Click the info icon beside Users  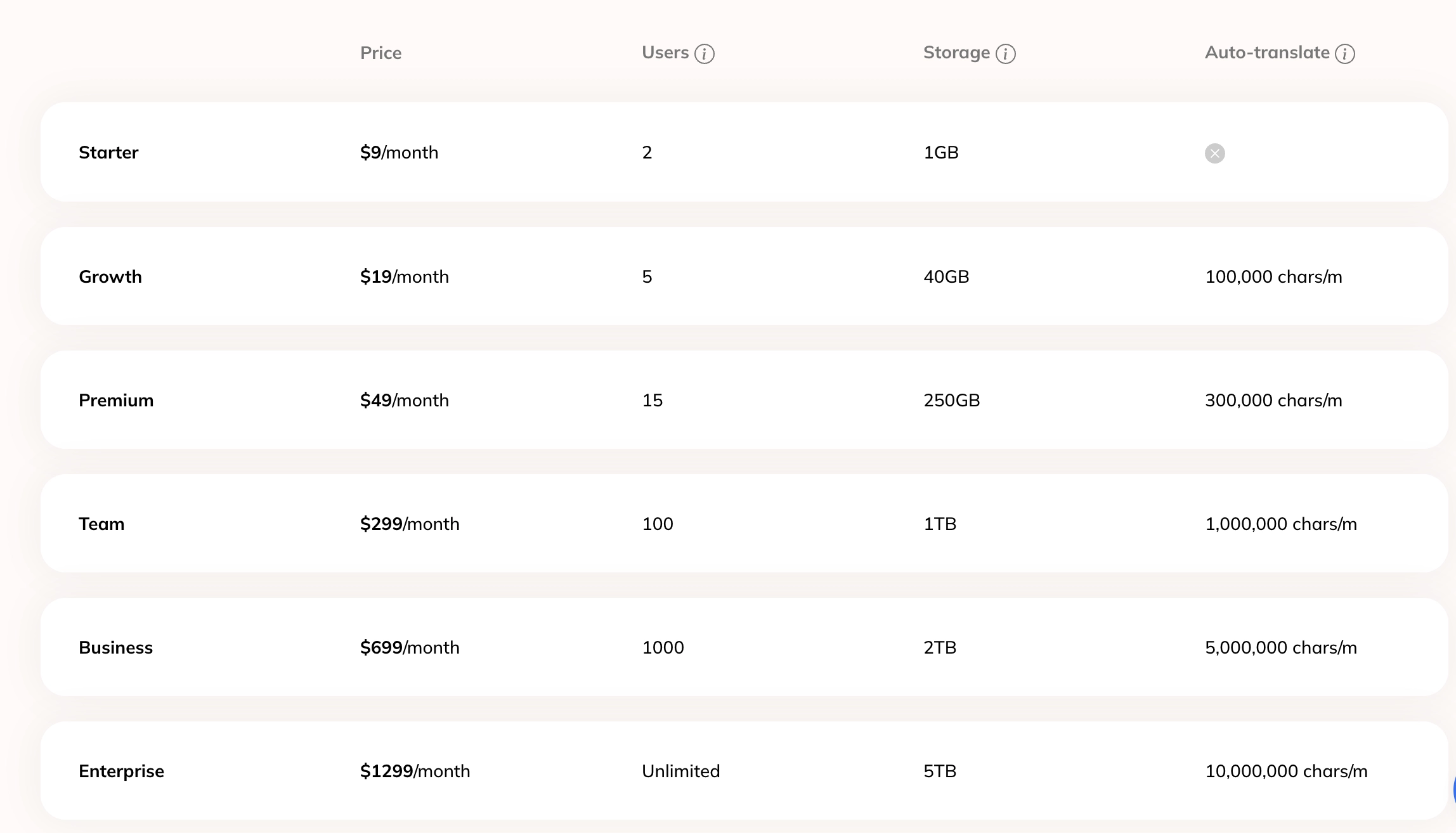704,54
